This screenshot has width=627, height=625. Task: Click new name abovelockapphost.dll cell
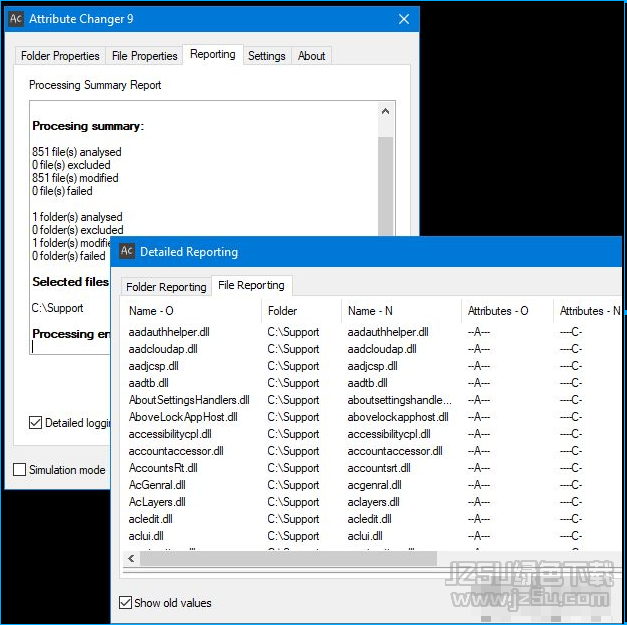tap(398, 417)
